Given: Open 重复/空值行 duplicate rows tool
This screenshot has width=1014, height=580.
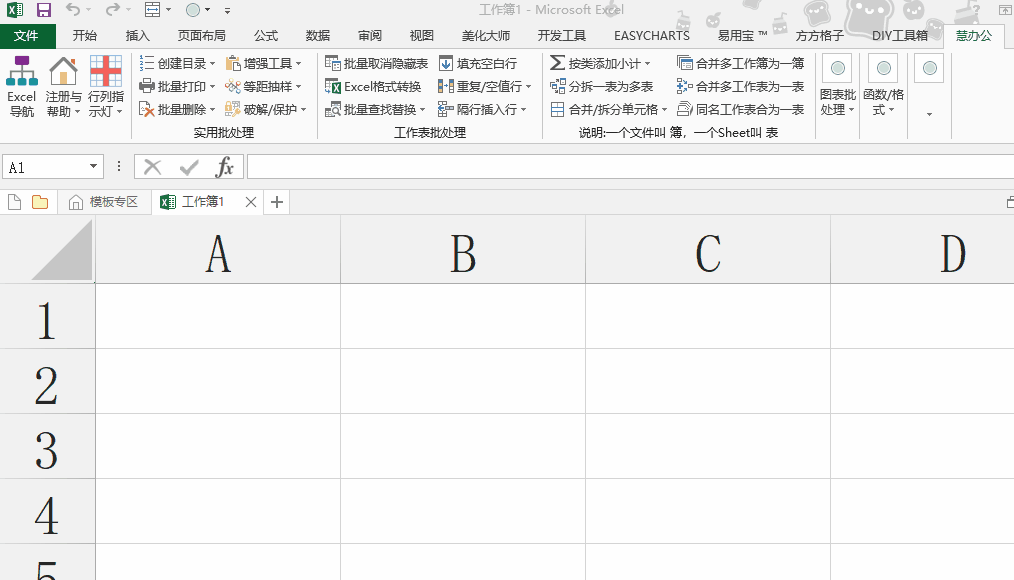Looking at the screenshot, I should (x=484, y=87).
